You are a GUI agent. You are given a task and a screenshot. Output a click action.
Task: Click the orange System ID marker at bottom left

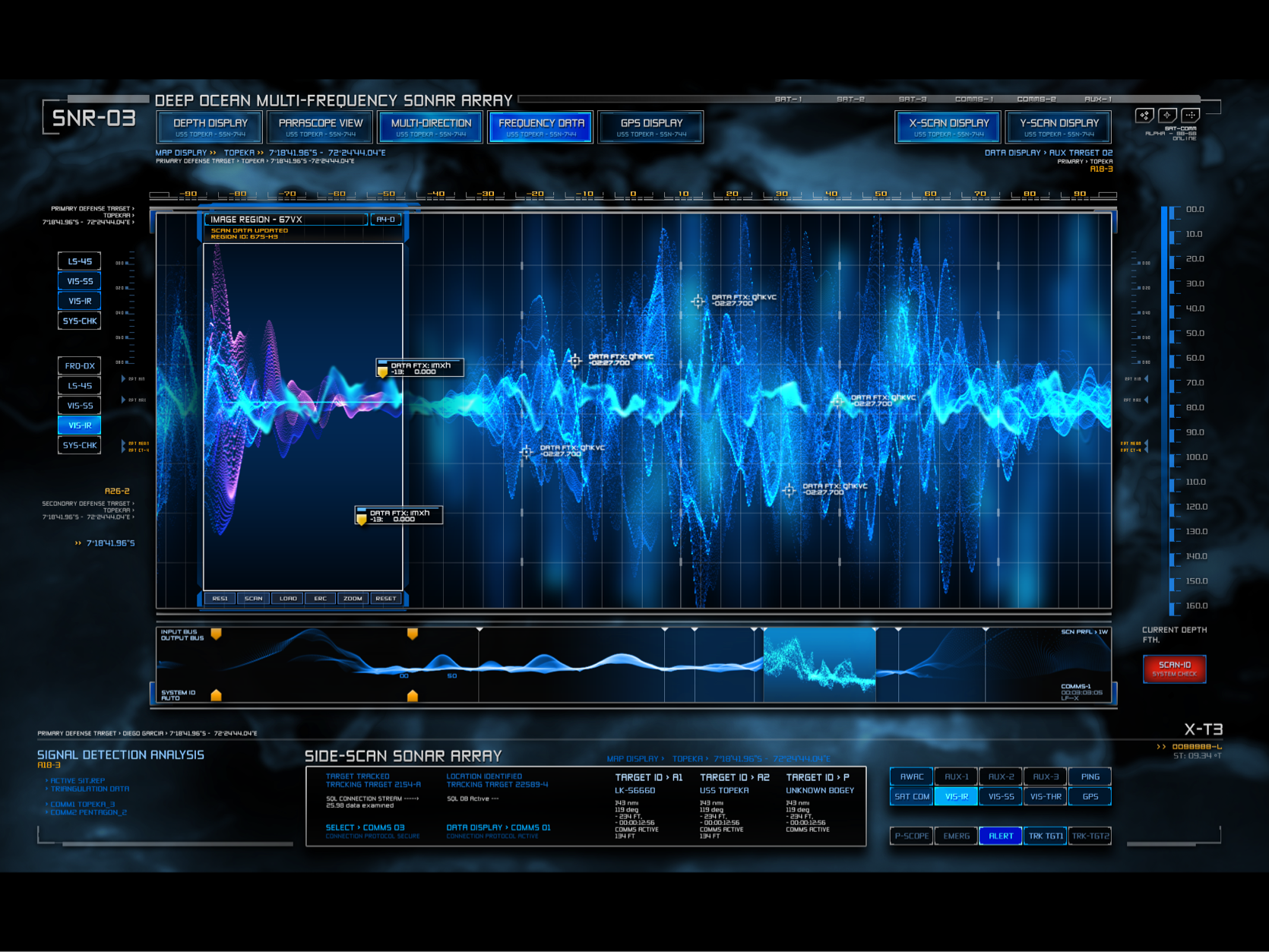(x=216, y=694)
